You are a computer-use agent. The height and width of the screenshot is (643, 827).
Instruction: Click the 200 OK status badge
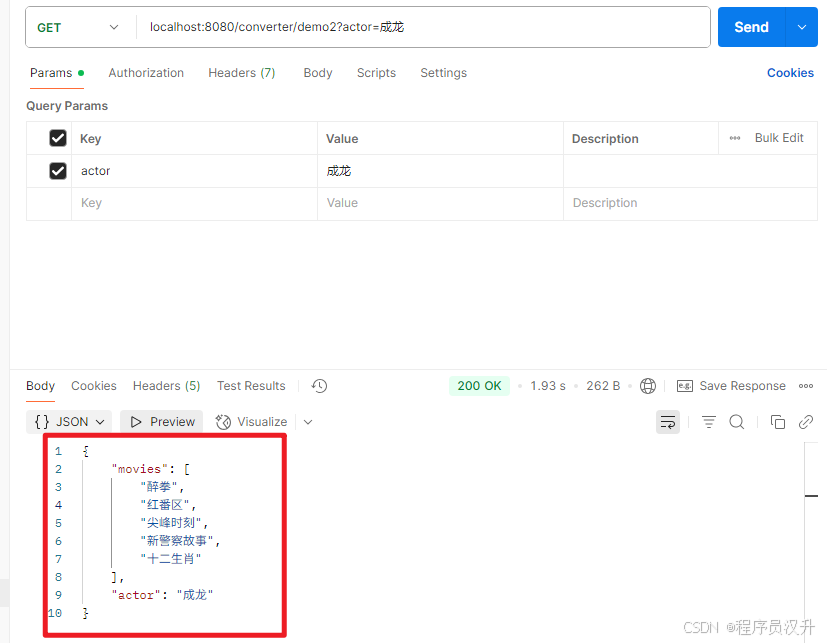click(479, 386)
